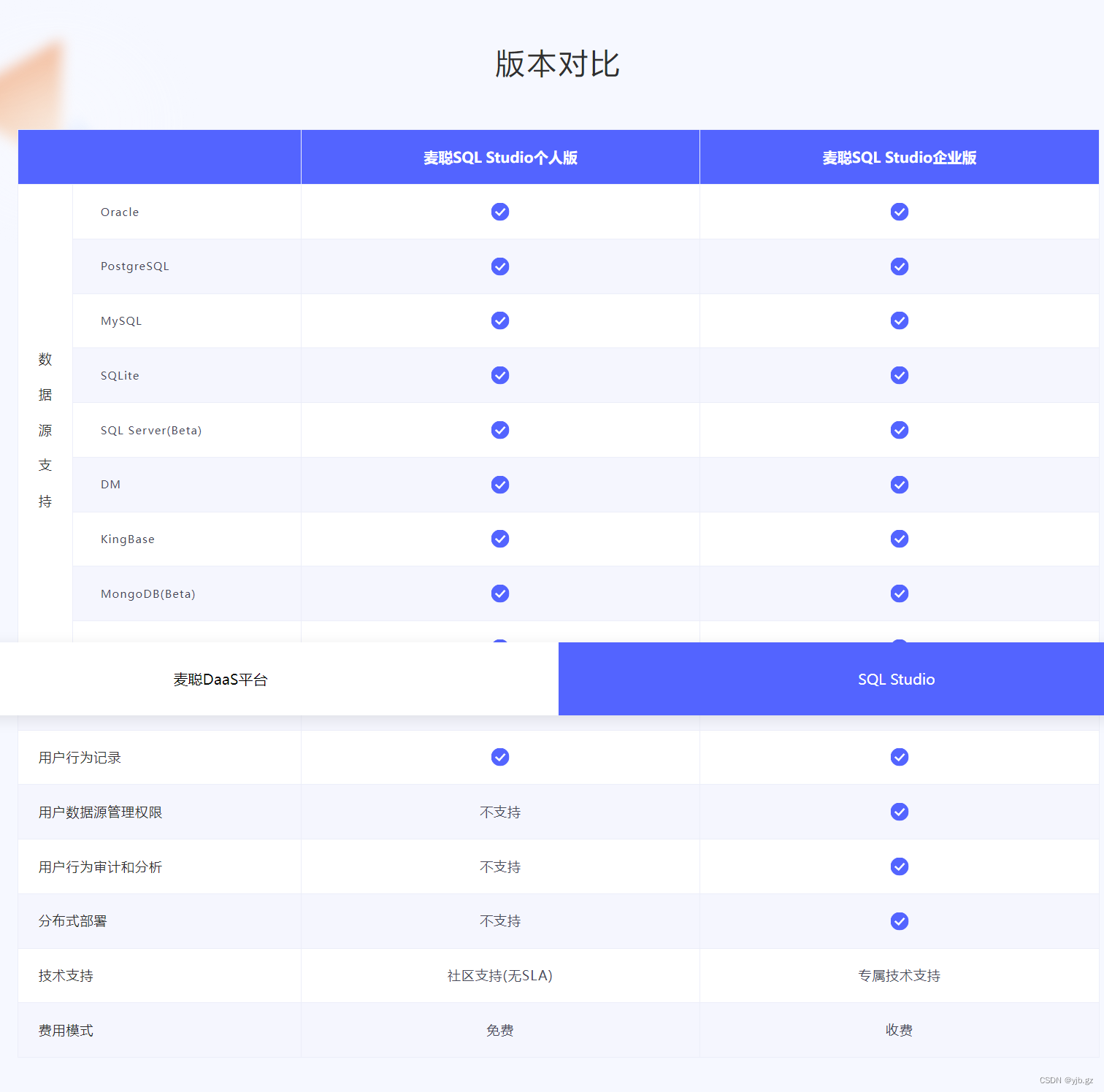Click the 麦聪SQL Studio个人版 column header

pos(499,157)
